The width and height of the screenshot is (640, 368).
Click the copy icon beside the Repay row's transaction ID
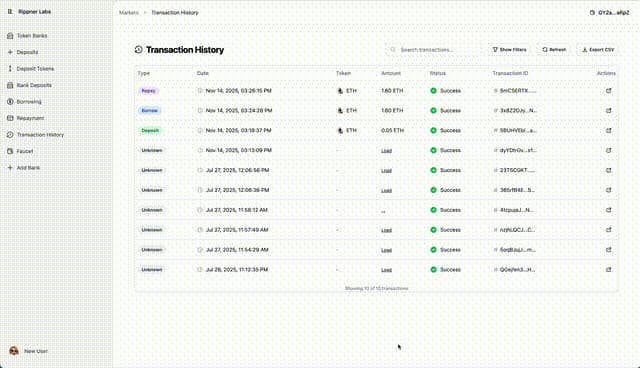click(x=496, y=91)
